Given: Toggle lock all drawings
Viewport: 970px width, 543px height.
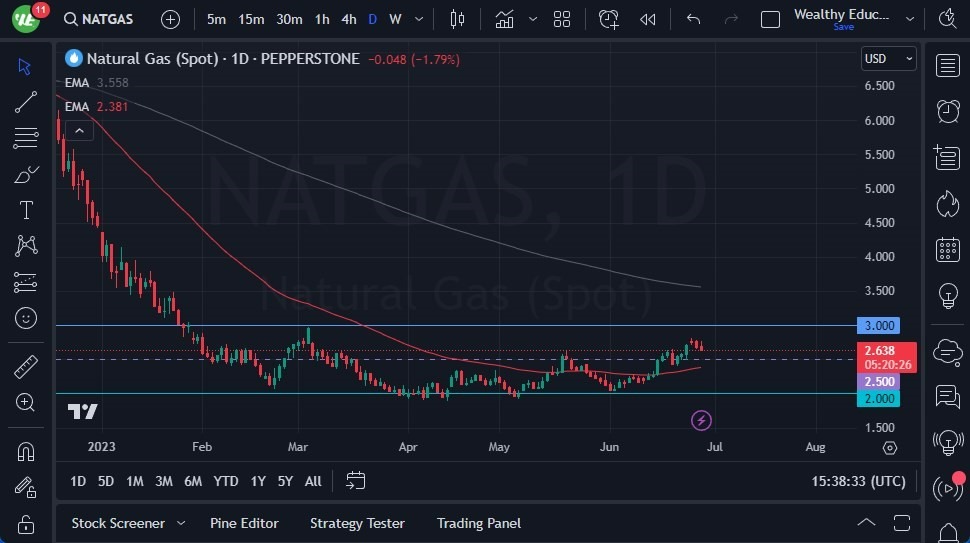Looking at the screenshot, I should point(25,524).
